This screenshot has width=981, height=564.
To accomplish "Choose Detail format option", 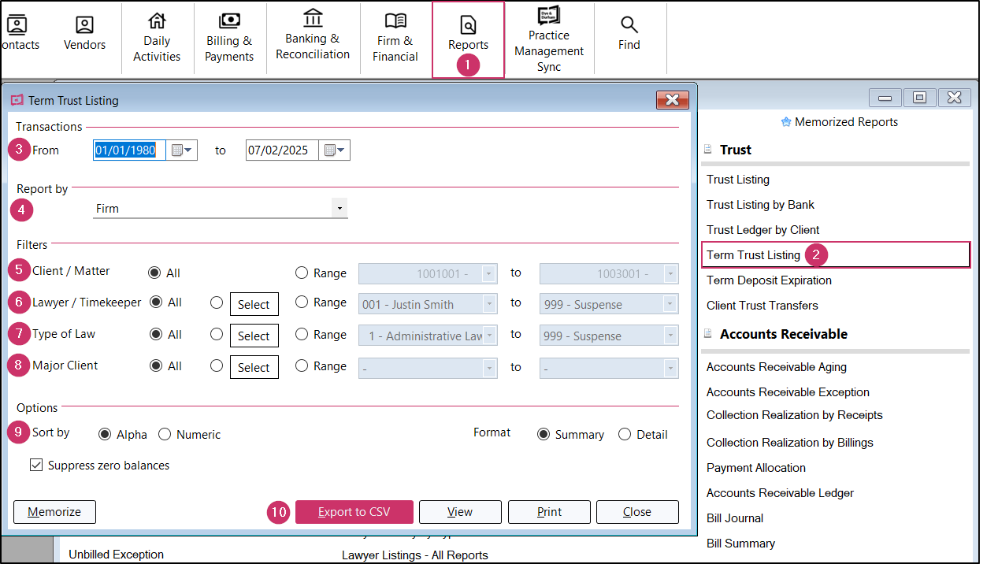I will pos(624,434).
